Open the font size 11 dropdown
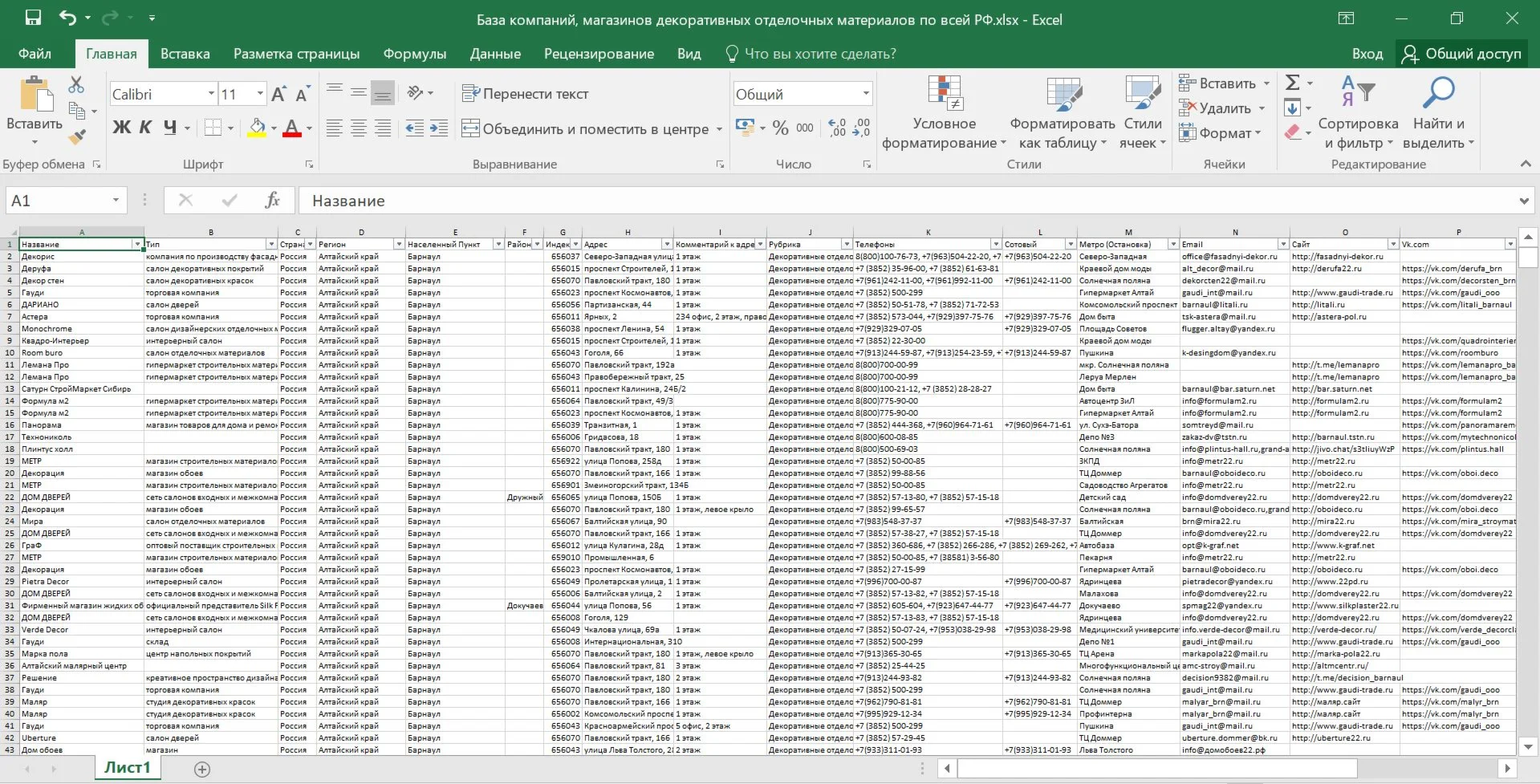Viewport: 1540px width, 784px height. coord(260,94)
